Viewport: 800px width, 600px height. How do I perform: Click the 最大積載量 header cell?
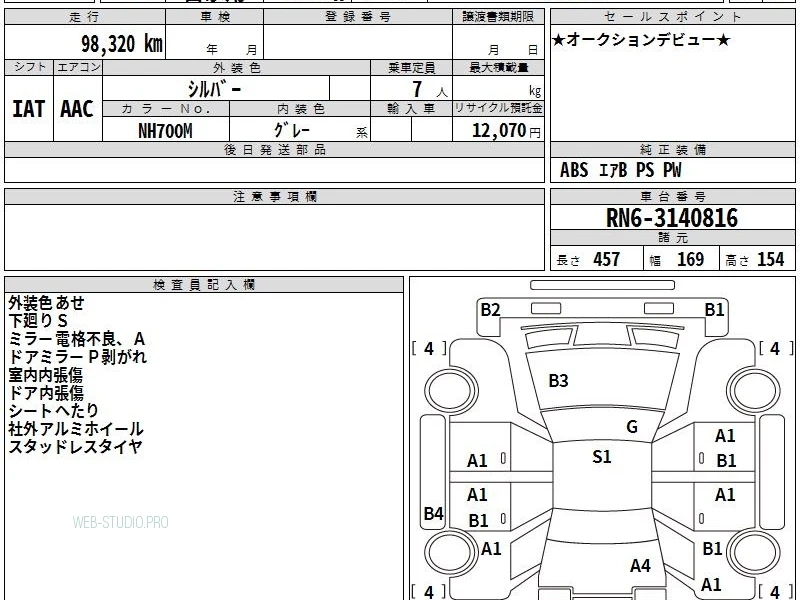tap(498, 67)
